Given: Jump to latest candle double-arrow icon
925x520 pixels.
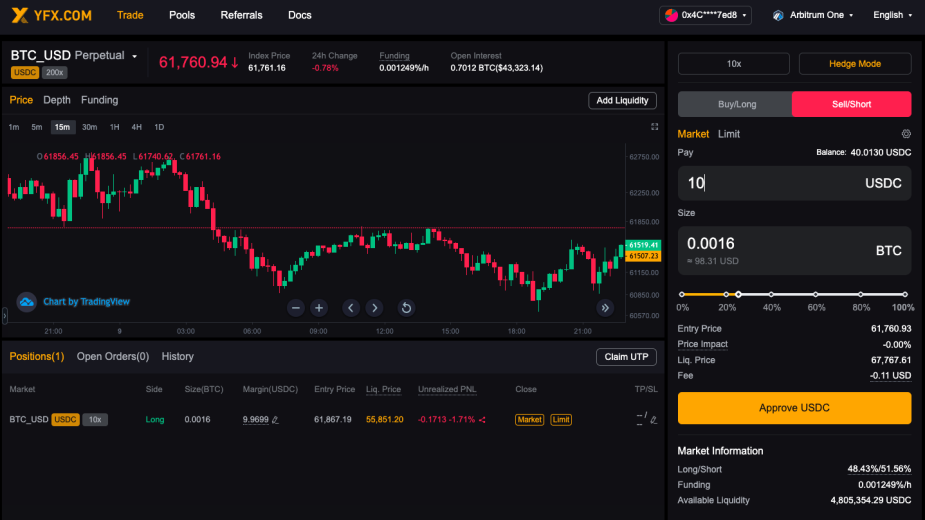Looking at the screenshot, I should coord(605,308).
